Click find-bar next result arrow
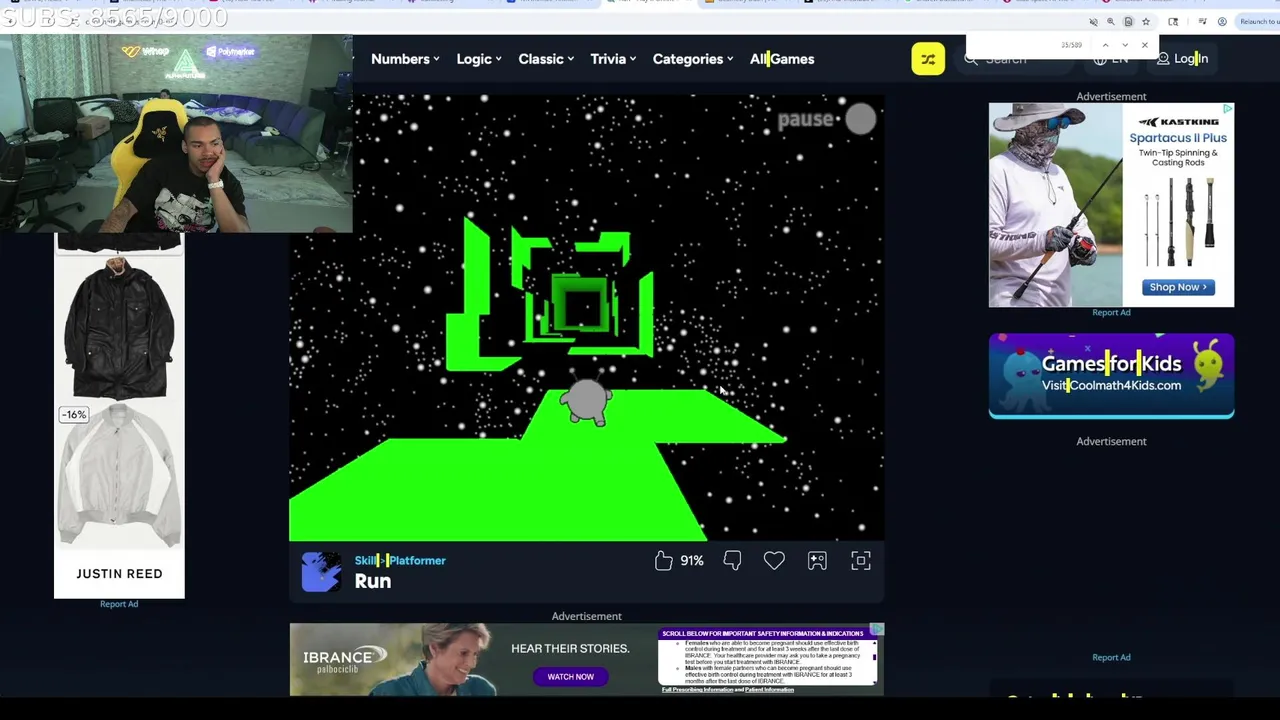Screen dimensions: 1280x720 [x=1125, y=45]
